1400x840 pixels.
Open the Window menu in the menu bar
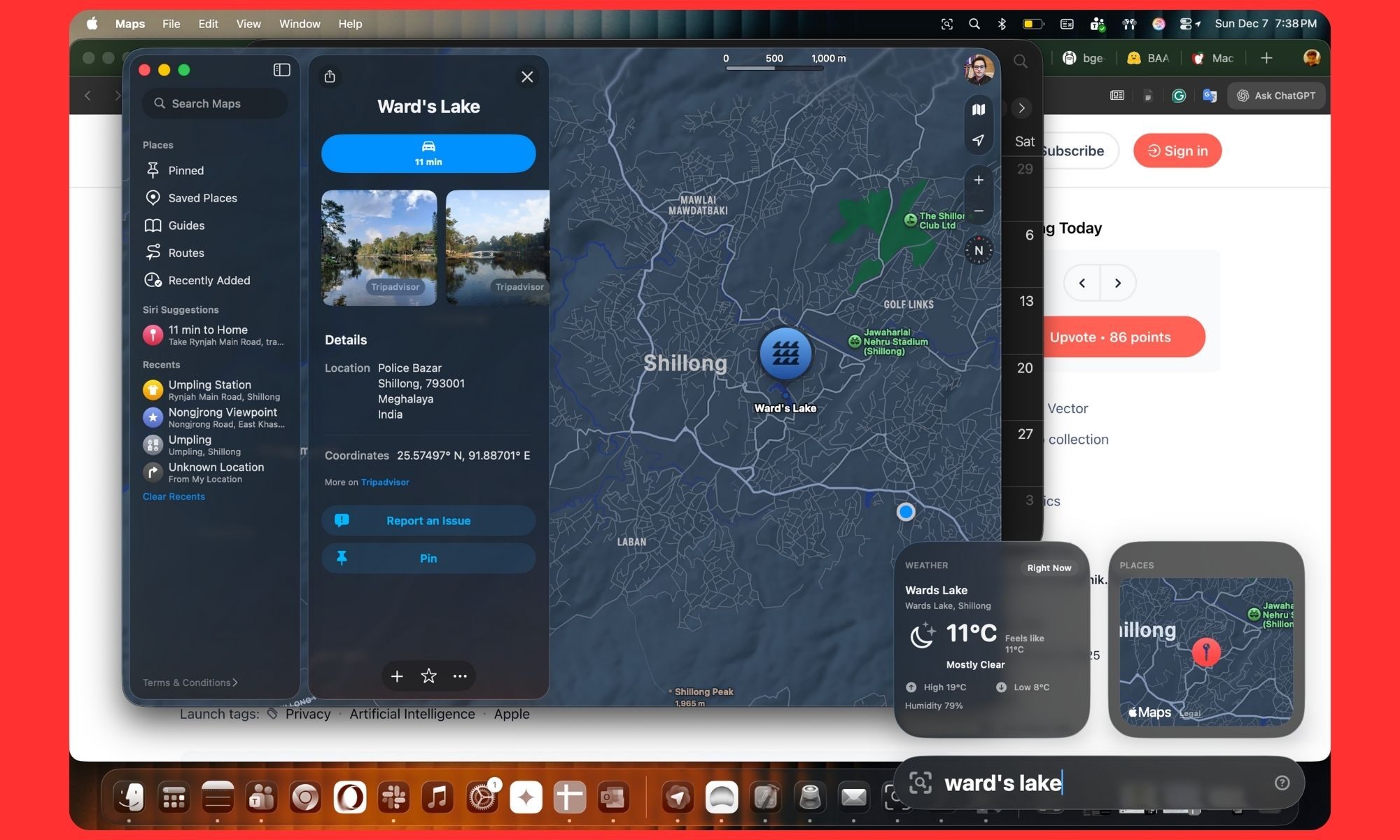click(300, 23)
